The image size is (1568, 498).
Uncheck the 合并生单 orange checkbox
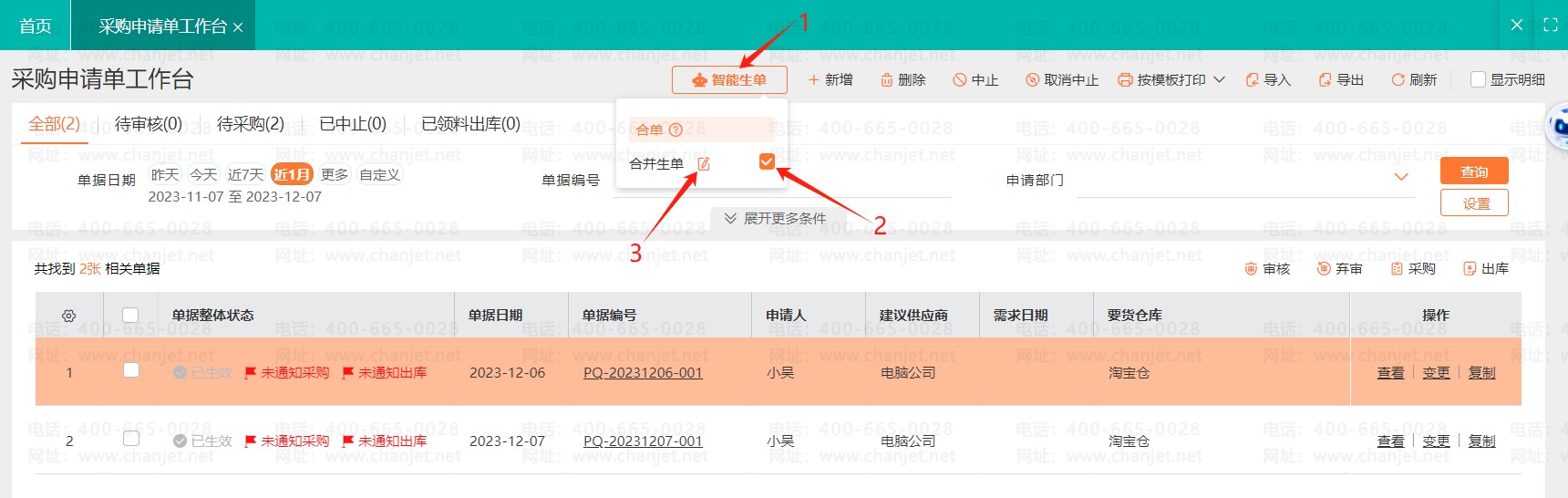[767, 162]
